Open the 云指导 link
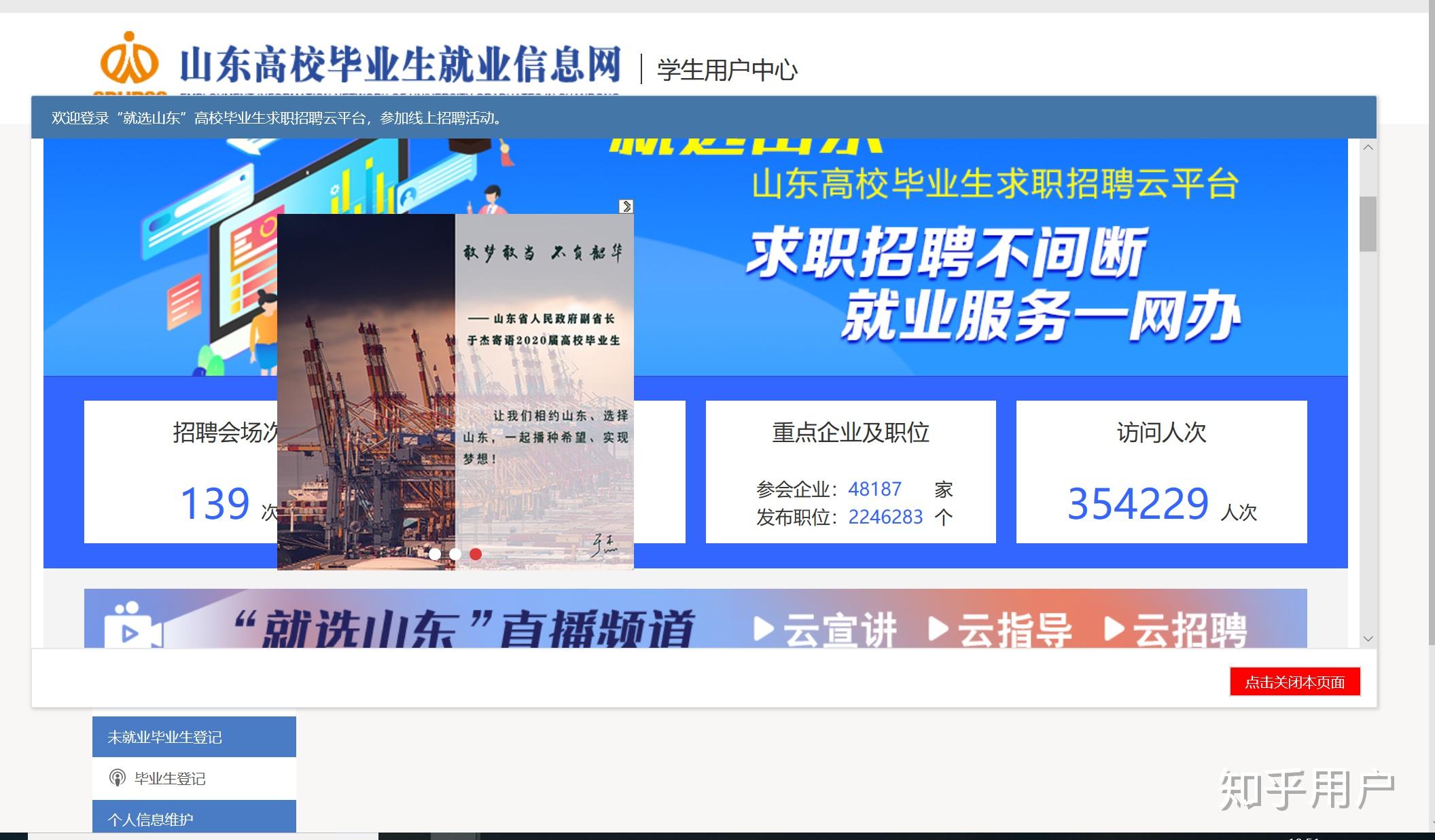Image resolution: width=1435 pixels, height=840 pixels. [x=1001, y=629]
